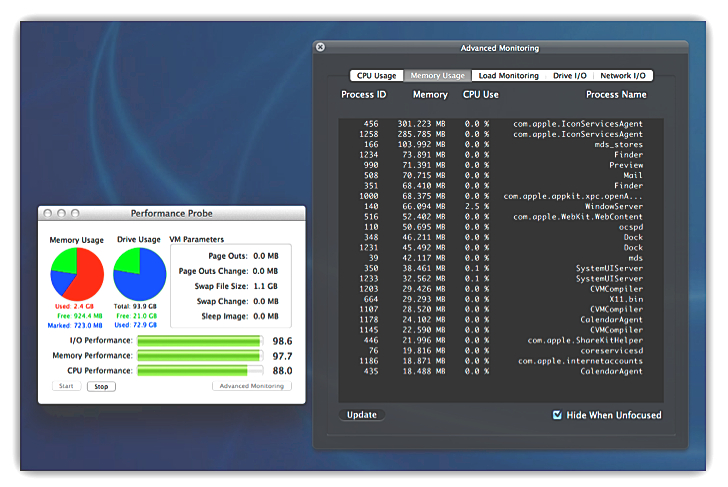728x487 pixels.
Task: Toggle the Hide When Unfocused checkbox
Action: point(557,415)
